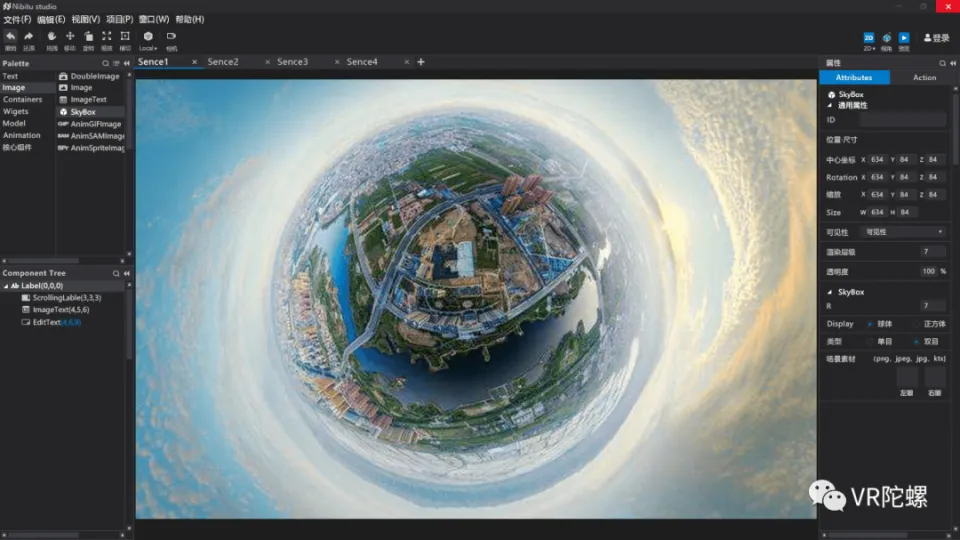Select the hand drag tool
This screenshot has width=960, height=540.
(52, 37)
